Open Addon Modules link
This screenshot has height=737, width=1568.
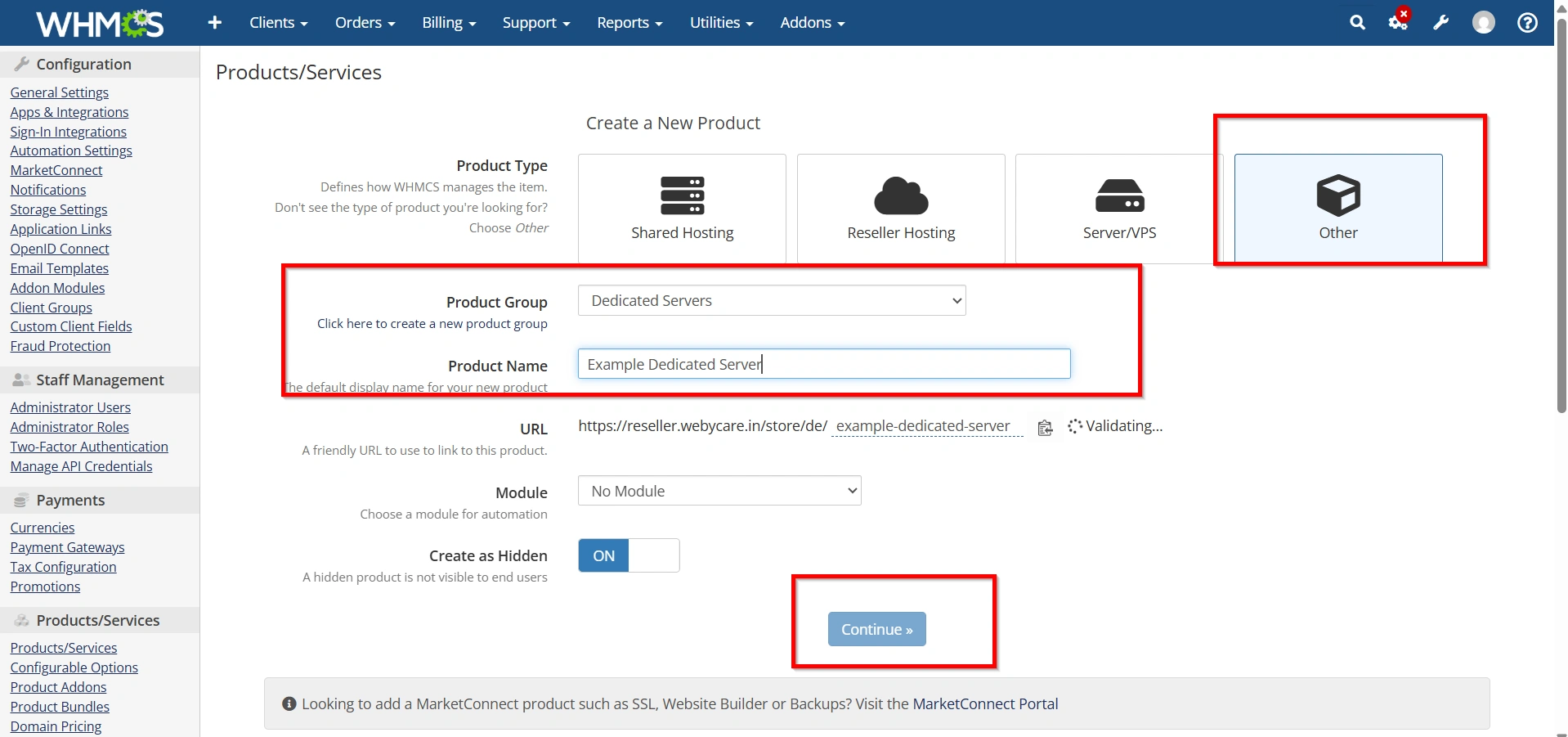tap(57, 288)
